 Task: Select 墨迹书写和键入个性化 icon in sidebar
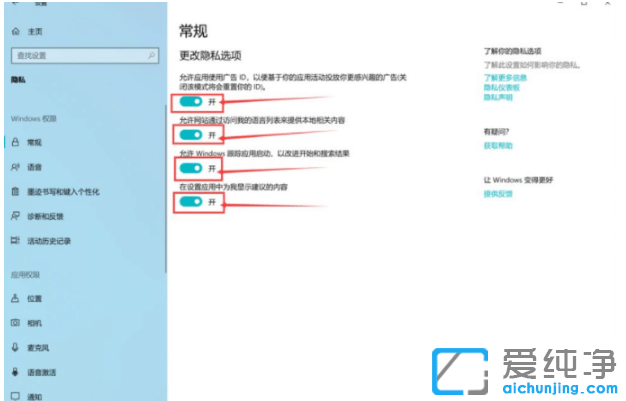pyautogui.click(x=15, y=191)
